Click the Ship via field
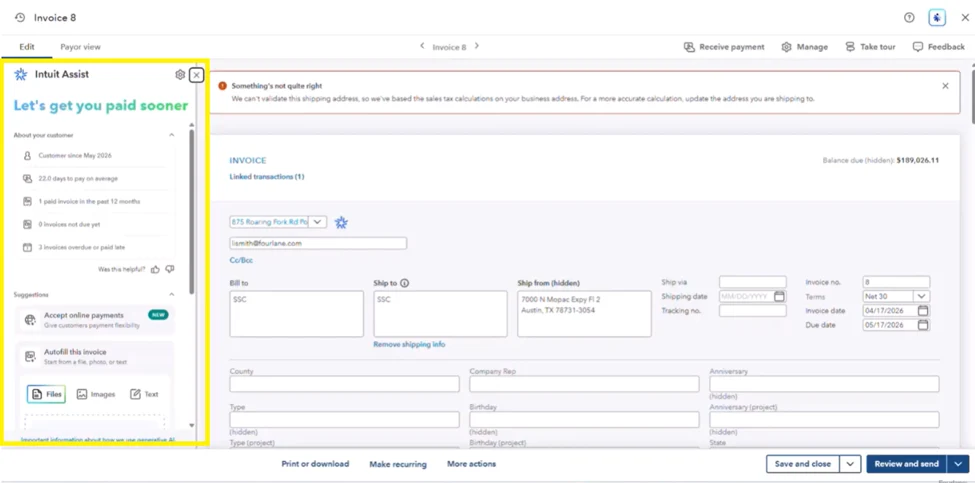975x483 pixels. [752, 282]
